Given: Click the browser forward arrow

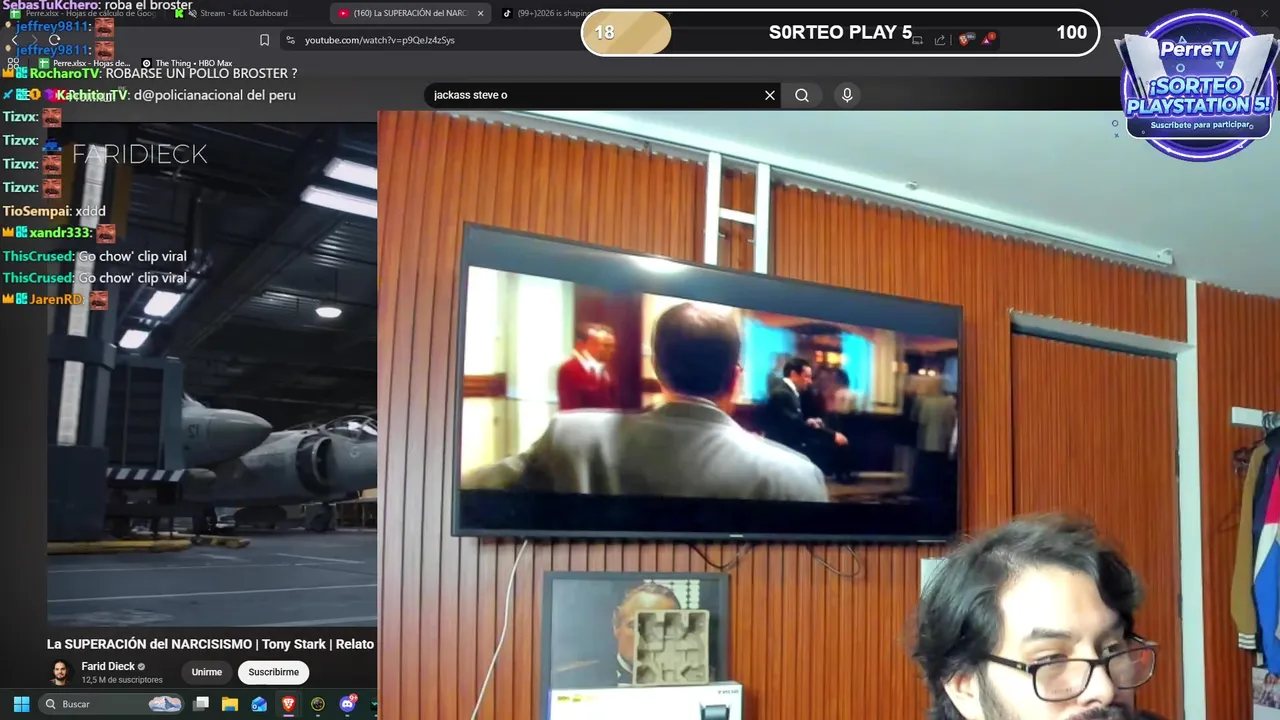Looking at the screenshot, I should 35,40.
